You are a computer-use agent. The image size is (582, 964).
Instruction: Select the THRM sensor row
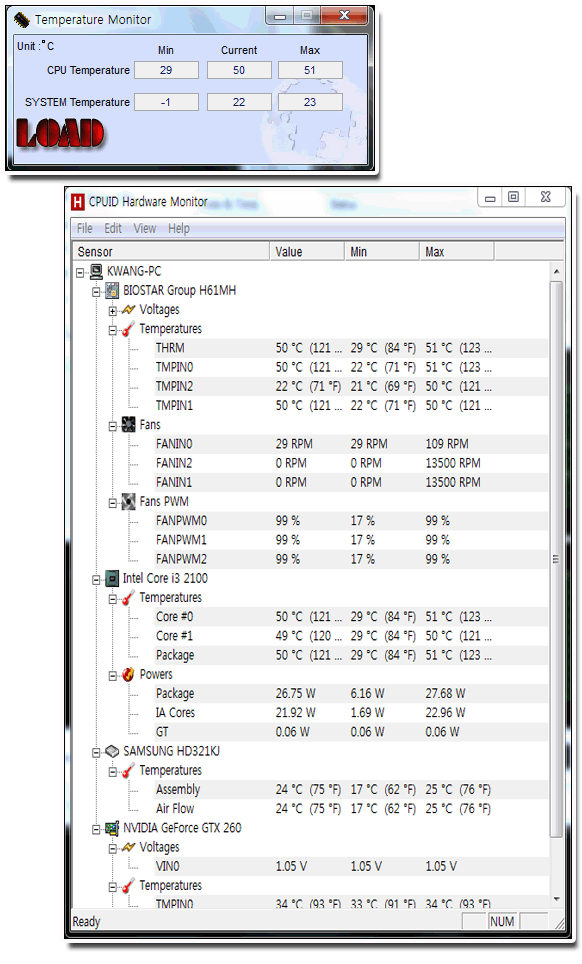click(351, 348)
